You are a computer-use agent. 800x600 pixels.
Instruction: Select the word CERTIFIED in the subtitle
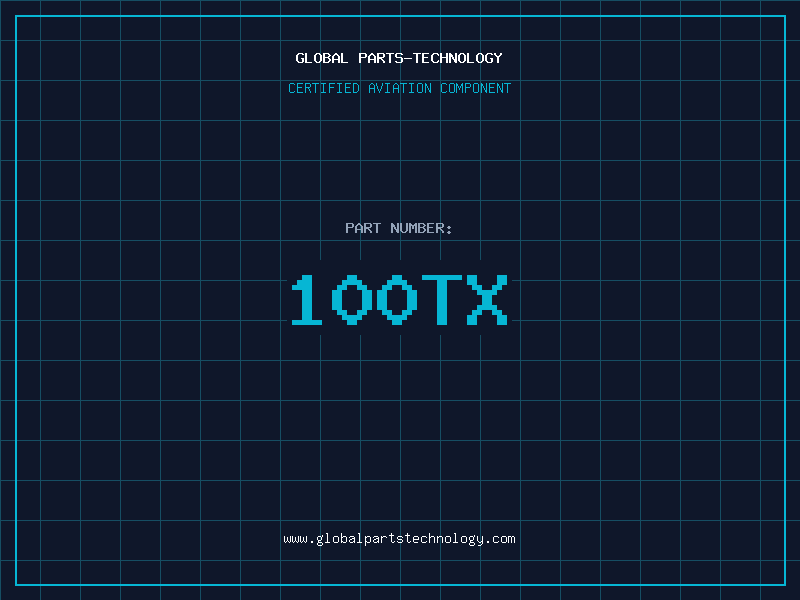click(x=323, y=88)
